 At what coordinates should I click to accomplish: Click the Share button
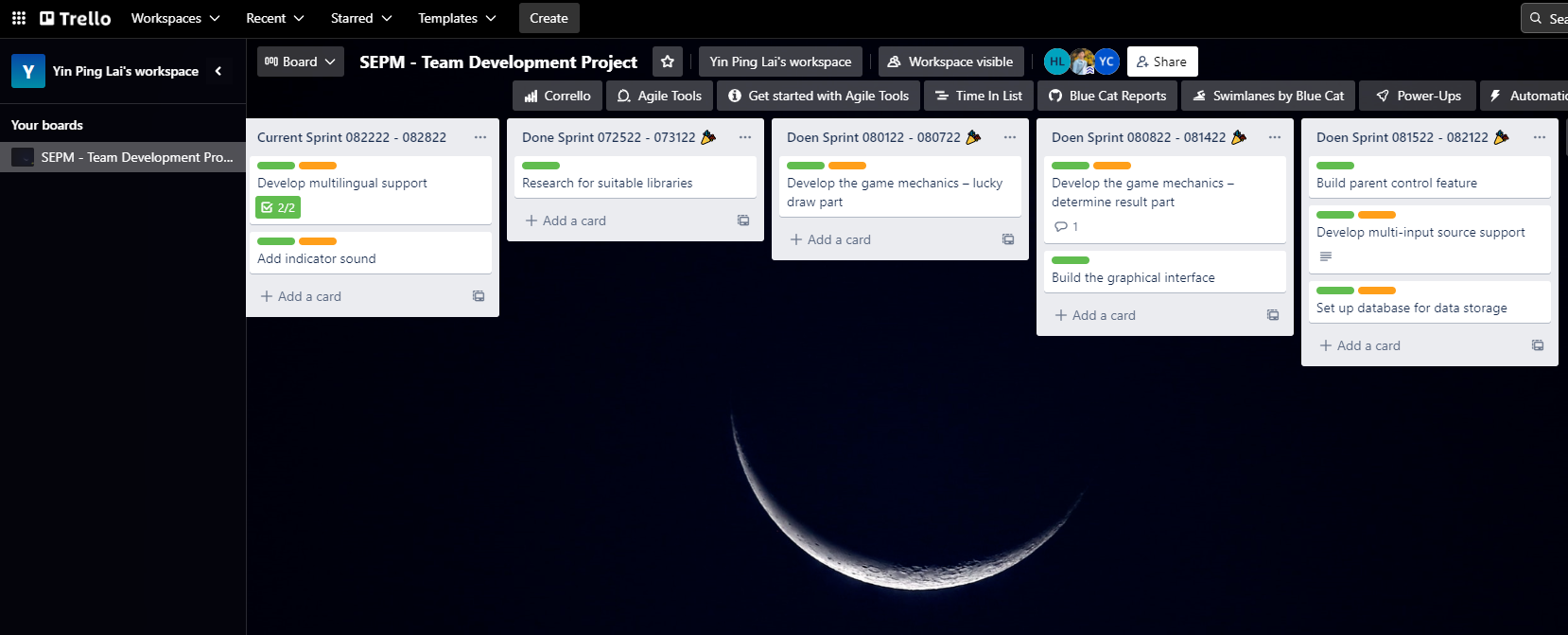[1161, 62]
